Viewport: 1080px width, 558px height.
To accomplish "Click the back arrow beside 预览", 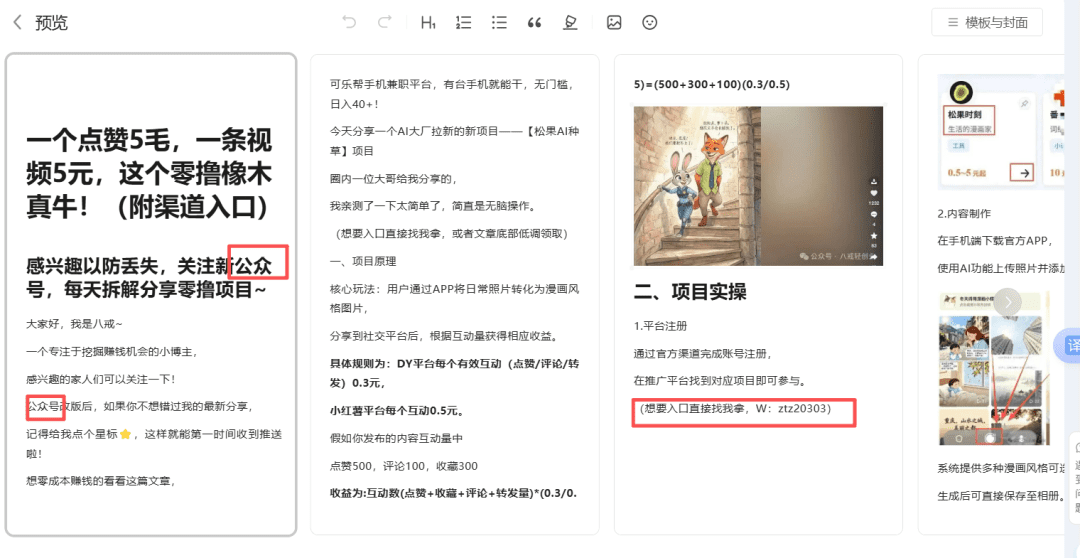I will pos(17,22).
